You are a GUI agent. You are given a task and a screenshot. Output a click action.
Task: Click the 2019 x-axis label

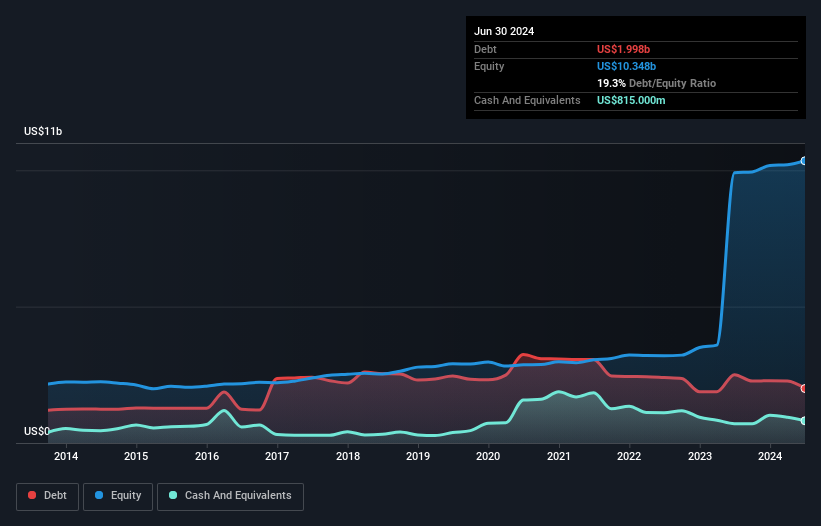pos(418,456)
